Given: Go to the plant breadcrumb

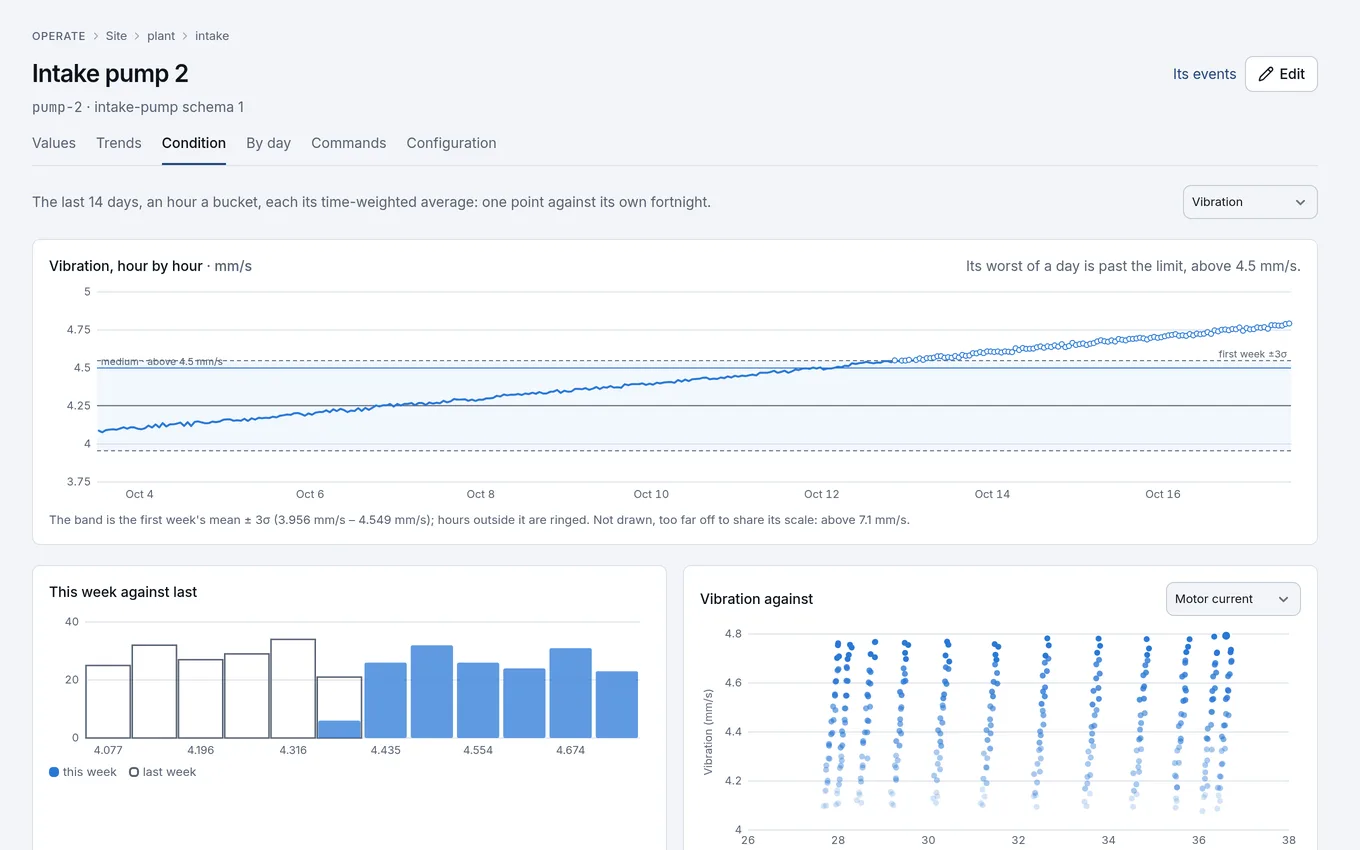Looking at the screenshot, I should pyautogui.click(x=161, y=36).
